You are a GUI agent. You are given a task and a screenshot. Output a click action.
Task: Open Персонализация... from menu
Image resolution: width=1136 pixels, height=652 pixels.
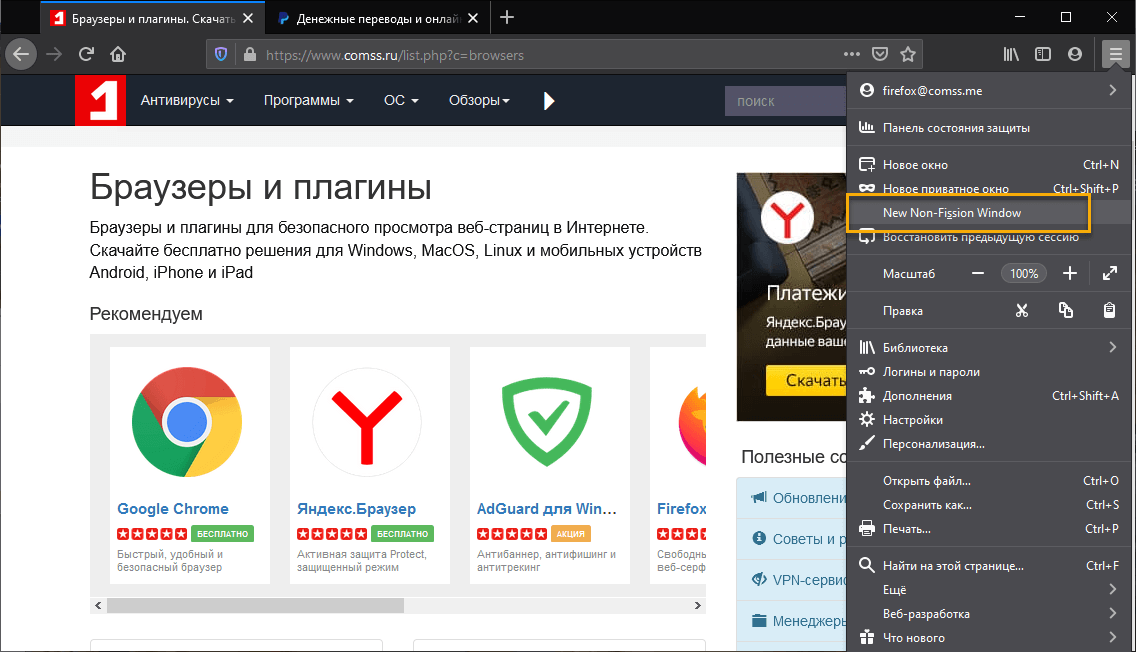coord(988,443)
